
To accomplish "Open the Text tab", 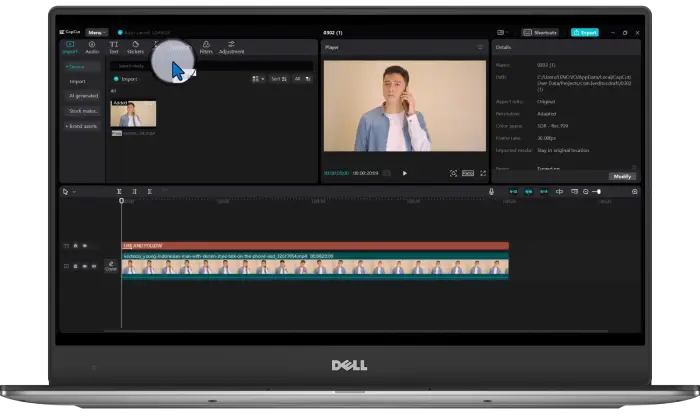I will [114, 47].
